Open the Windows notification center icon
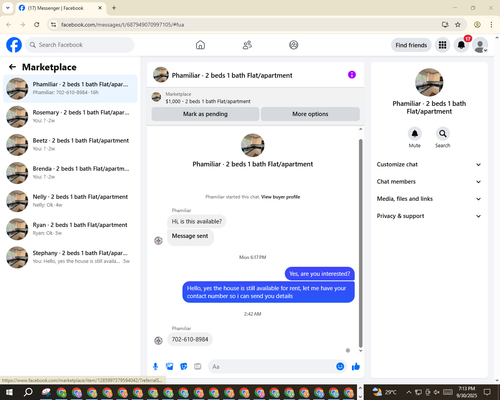 (x=487, y=392)
